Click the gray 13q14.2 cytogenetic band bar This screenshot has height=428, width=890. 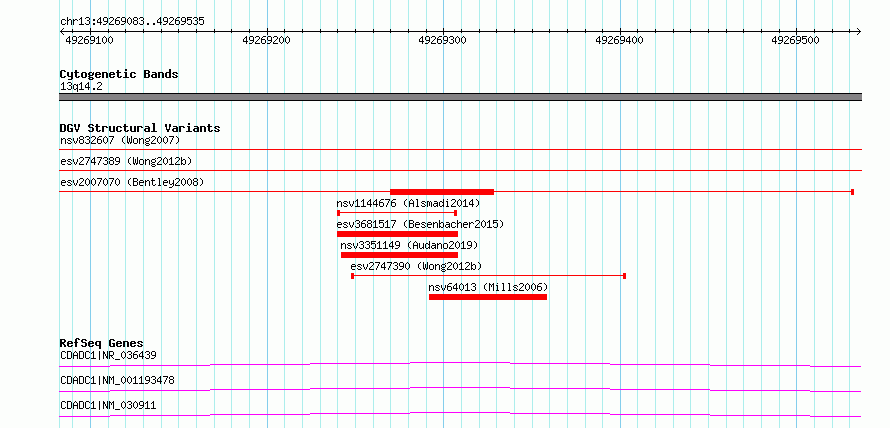(460, 97)
